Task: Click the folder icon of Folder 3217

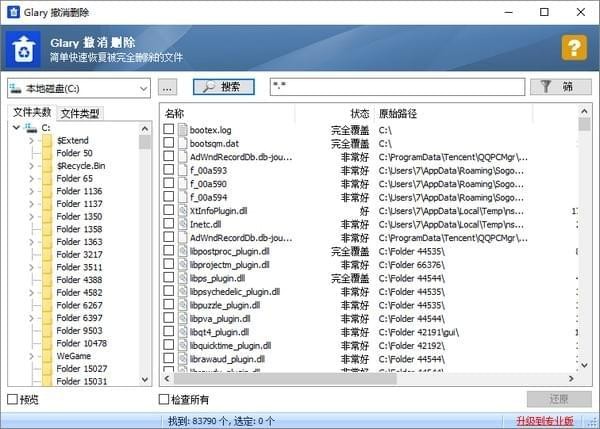Action: pos(47,254)
